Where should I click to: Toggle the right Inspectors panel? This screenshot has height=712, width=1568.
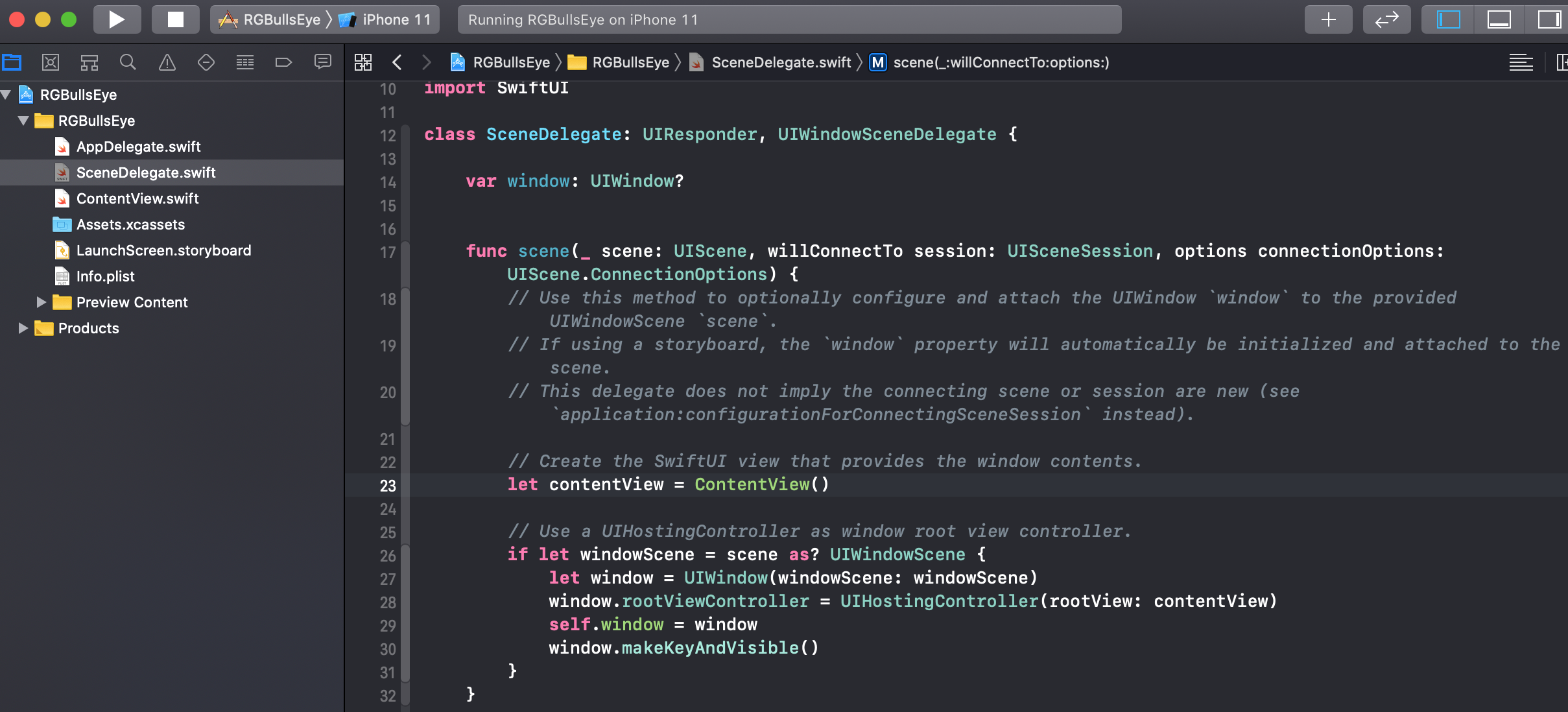pos(1549,19)
